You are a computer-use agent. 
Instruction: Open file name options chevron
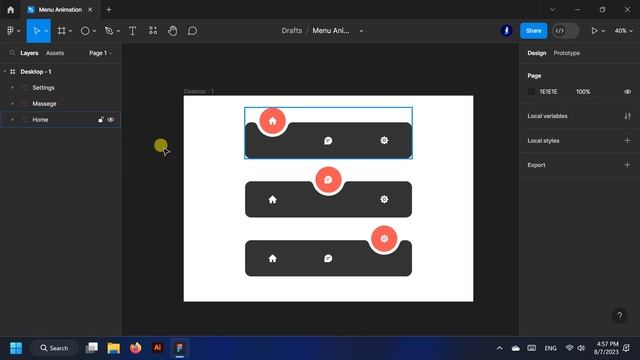pyautogui.click(x=361, y=31)
